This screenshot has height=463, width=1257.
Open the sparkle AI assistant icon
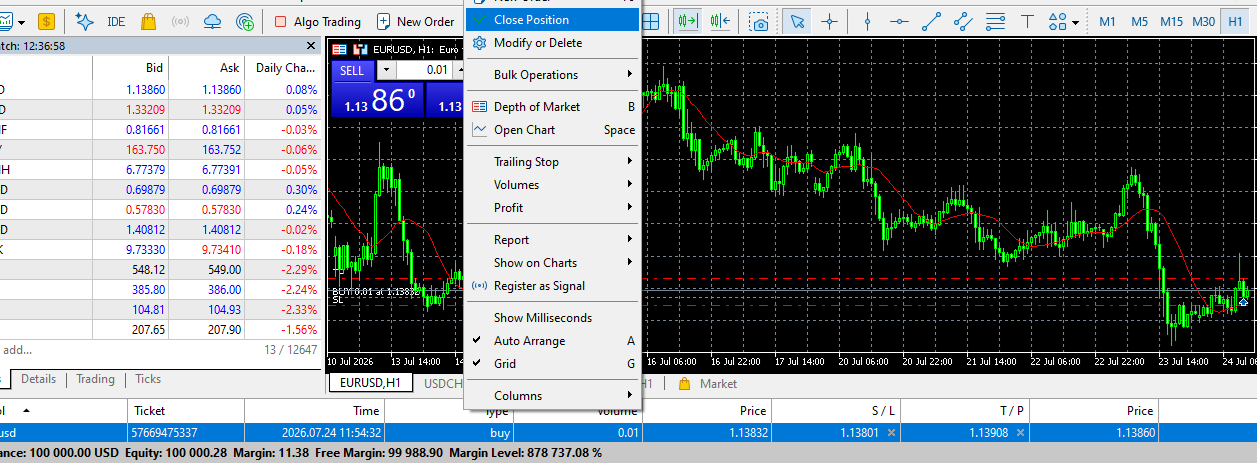point(85,21)
